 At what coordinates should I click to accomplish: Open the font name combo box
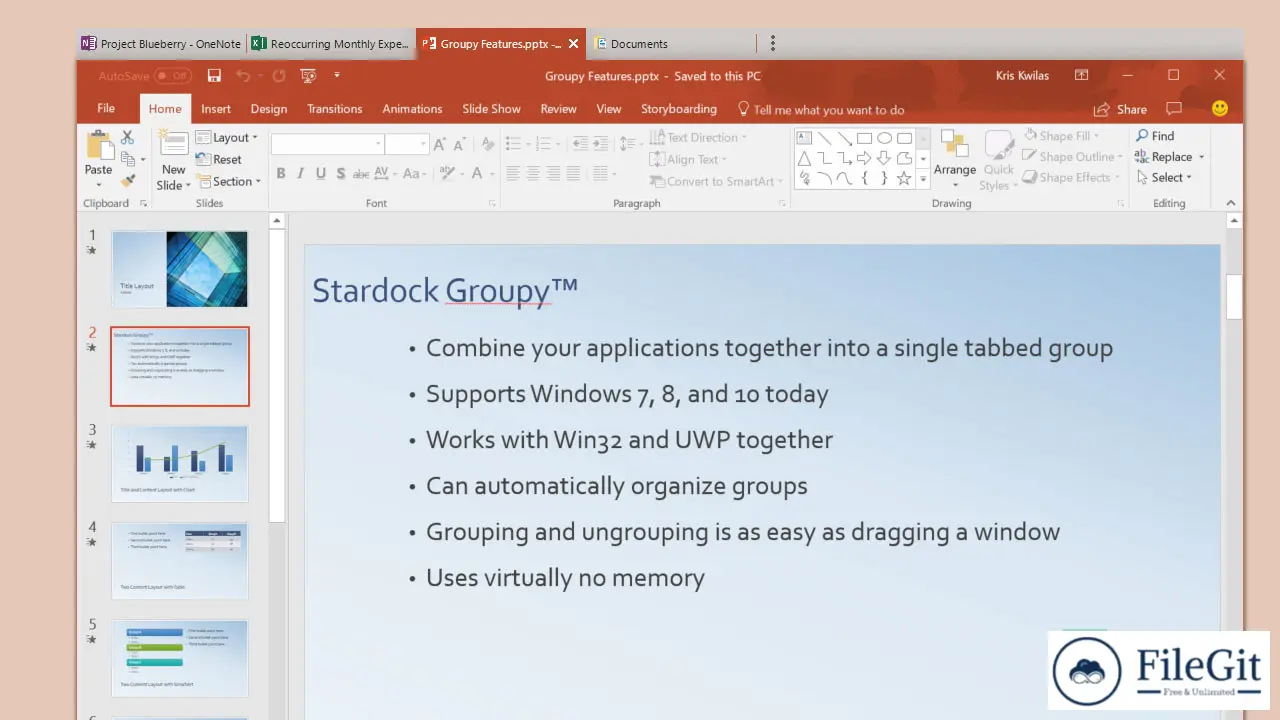pos(328,144)
